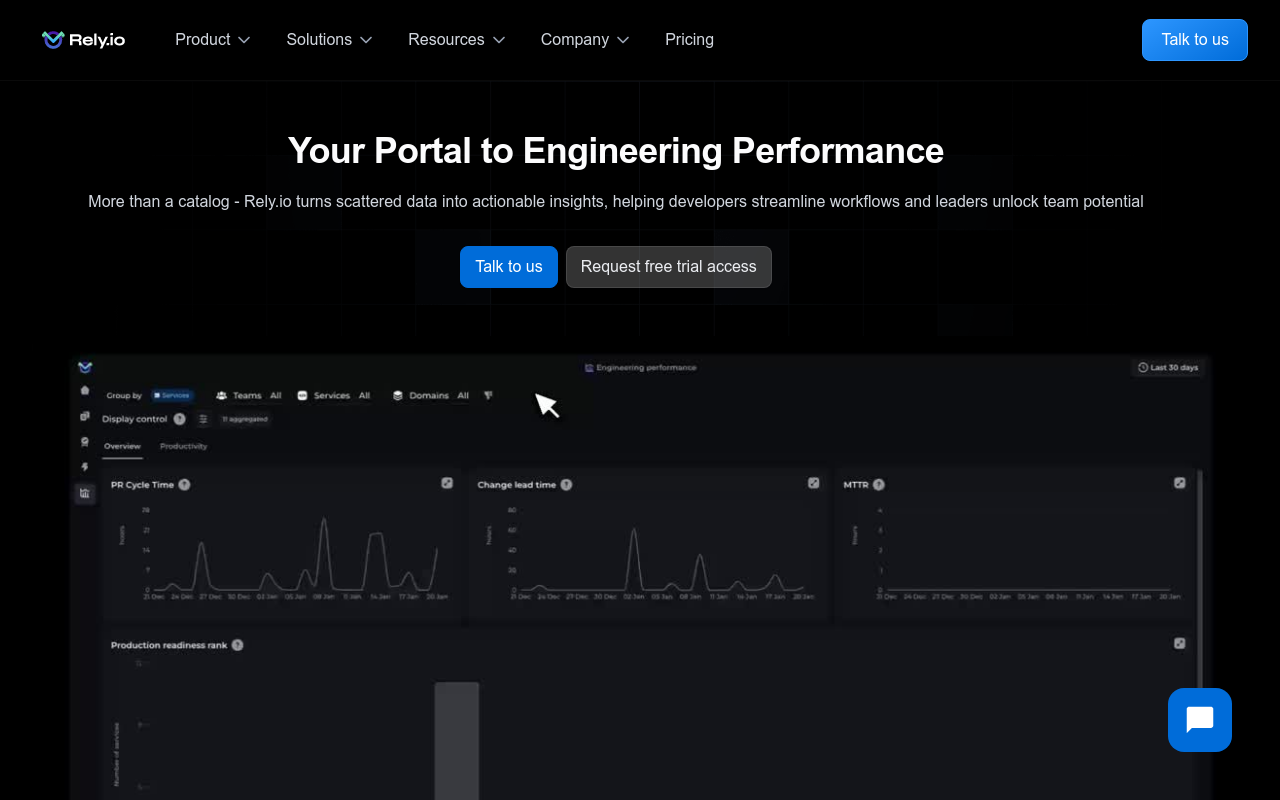Request free trial access
This screenshot has height=800, width=1280.
[x=669, y=267]
